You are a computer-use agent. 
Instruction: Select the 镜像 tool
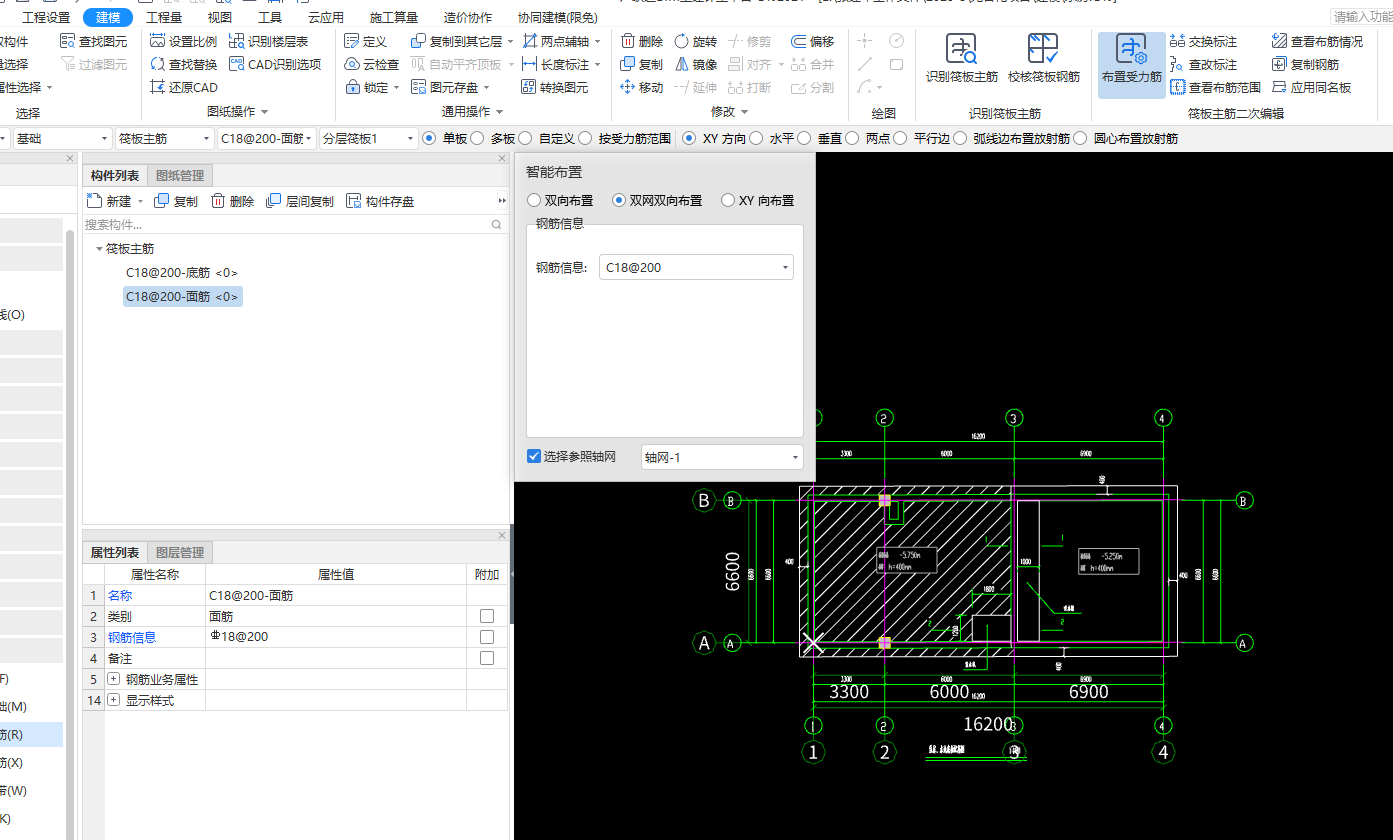tap(696, 64)
